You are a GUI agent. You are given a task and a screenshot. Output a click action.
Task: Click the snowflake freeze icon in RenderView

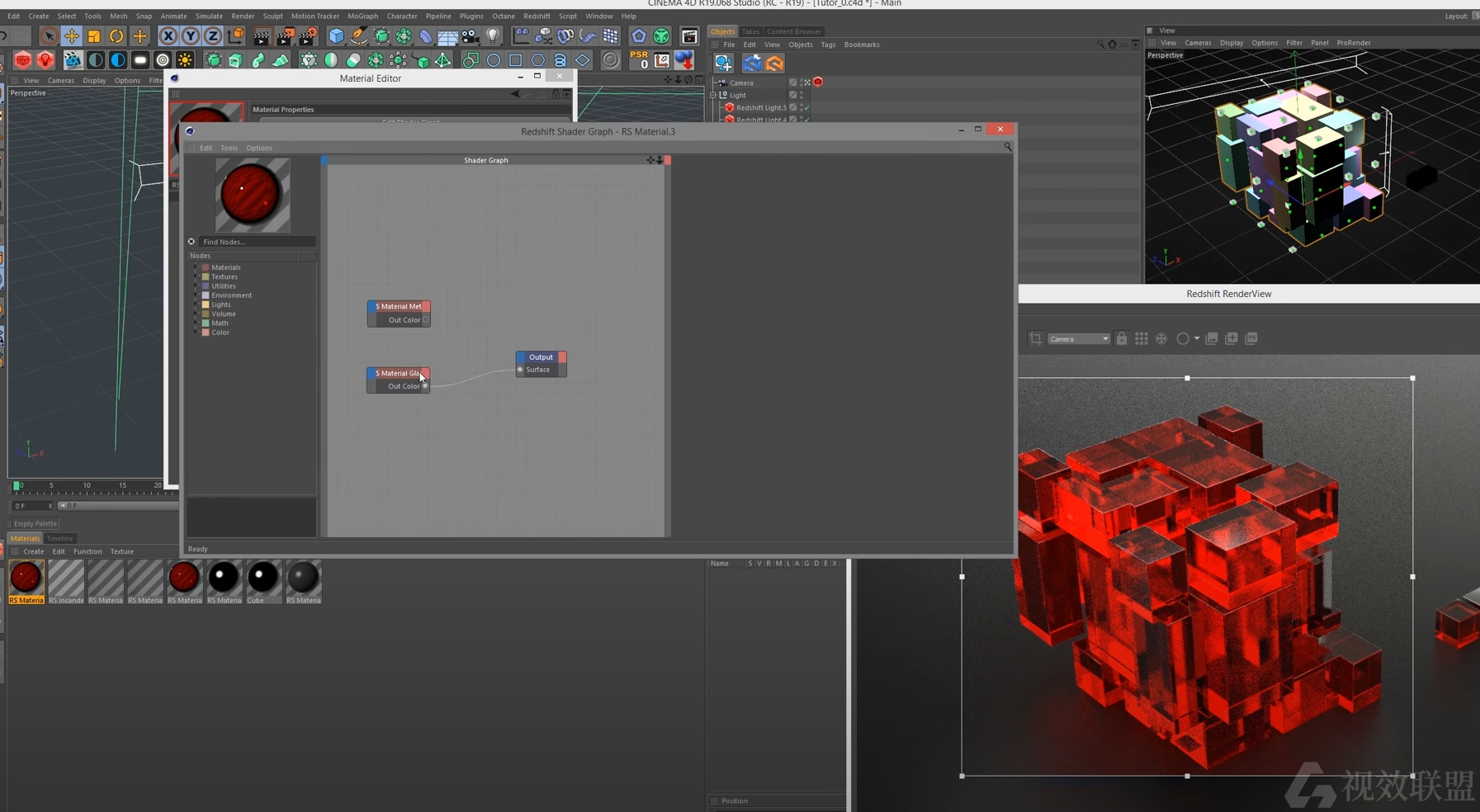pos(1161,338)
